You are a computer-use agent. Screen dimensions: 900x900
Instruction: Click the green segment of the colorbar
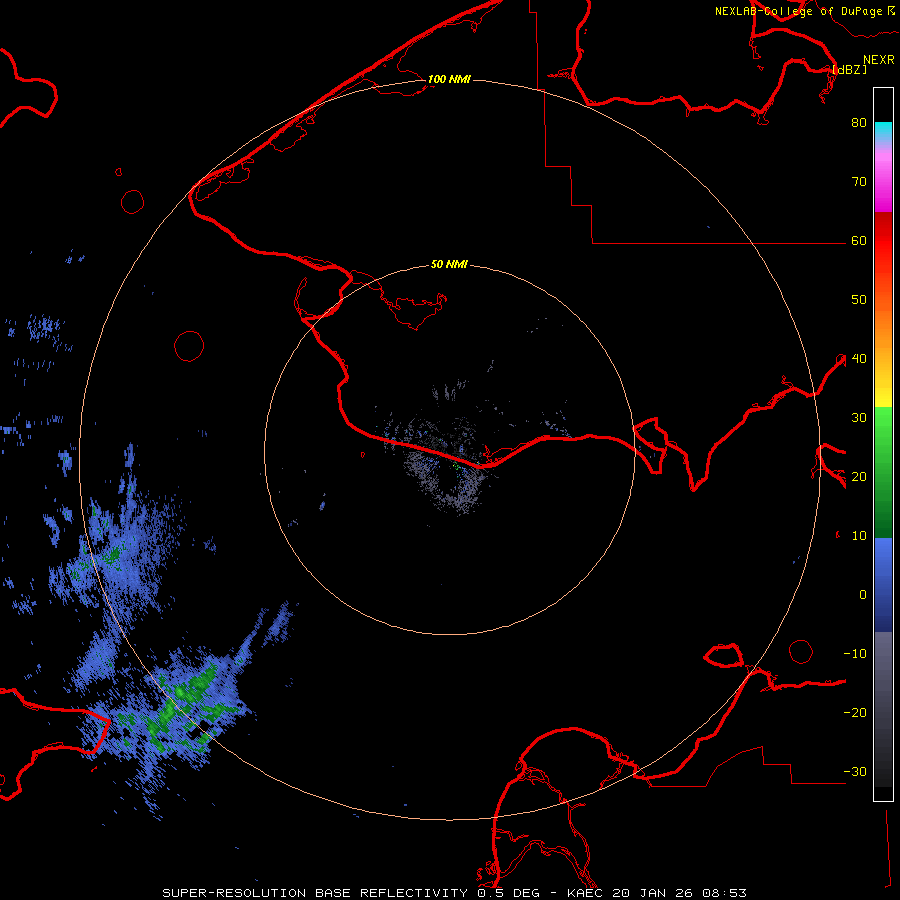[883, 472]
